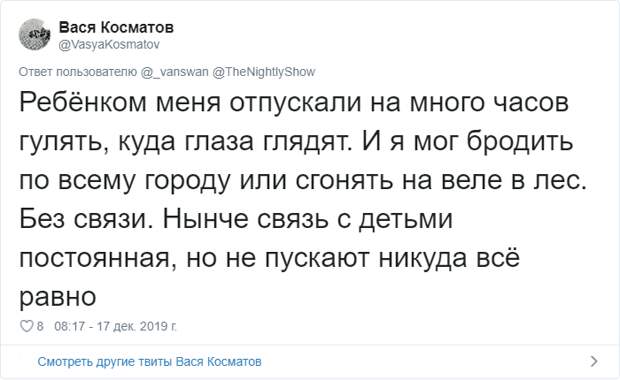The width and height of the screenshot is (620, 380).
Task: Click the word 'постоянная' in the tweet
Action: tap(95, 258)
